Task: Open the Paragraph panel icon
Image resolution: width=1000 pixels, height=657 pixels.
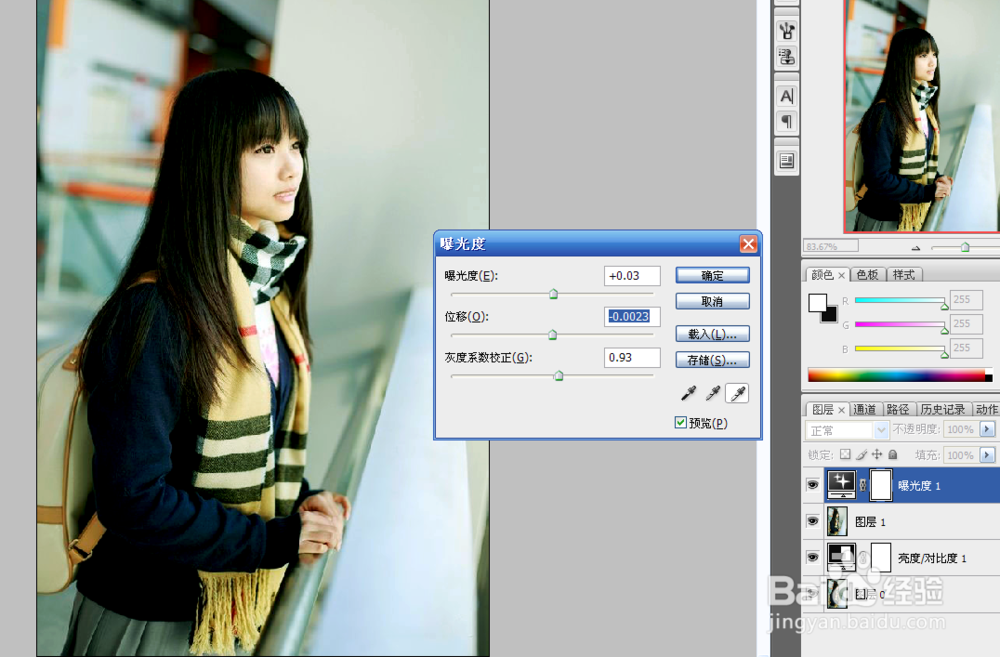Action: (786, 121)
